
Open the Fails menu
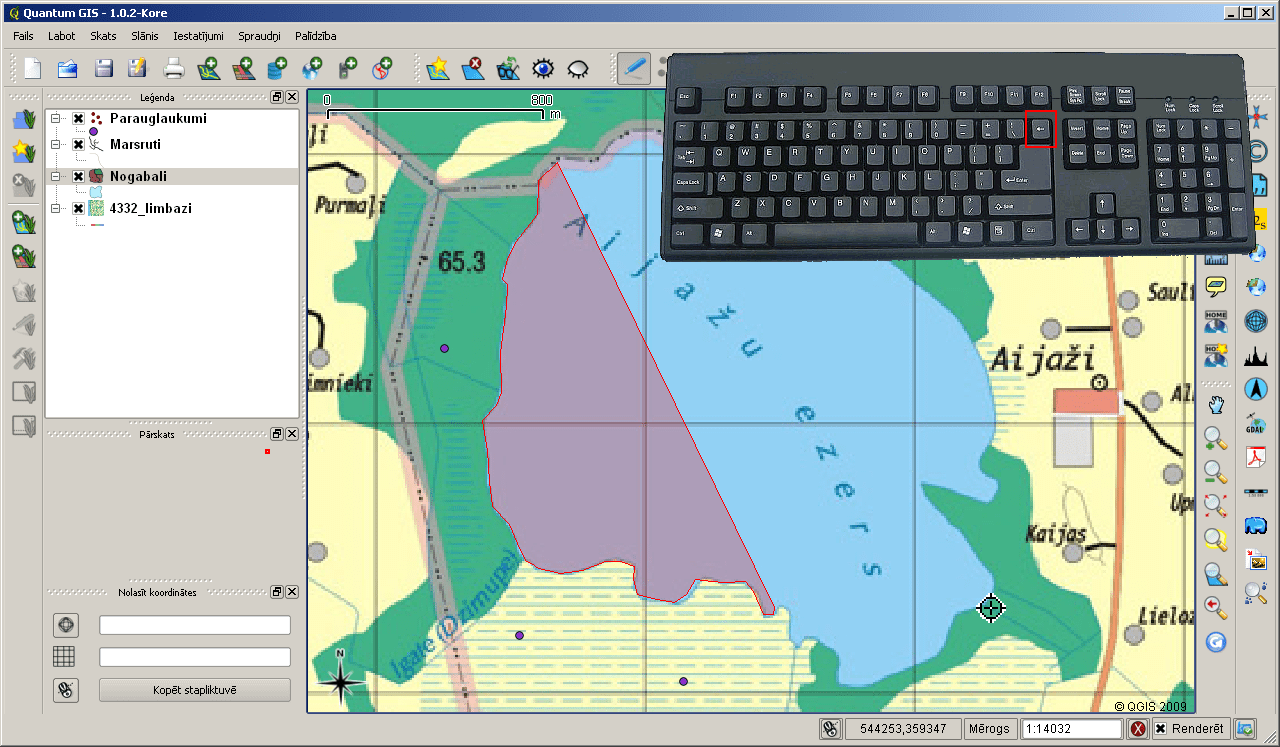click(x=24, y=36)
